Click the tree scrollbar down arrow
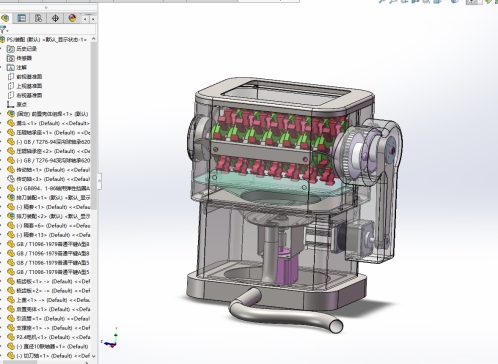Image resolution: width=498 pixels, height=364 pixels. (x=93, y=356)
